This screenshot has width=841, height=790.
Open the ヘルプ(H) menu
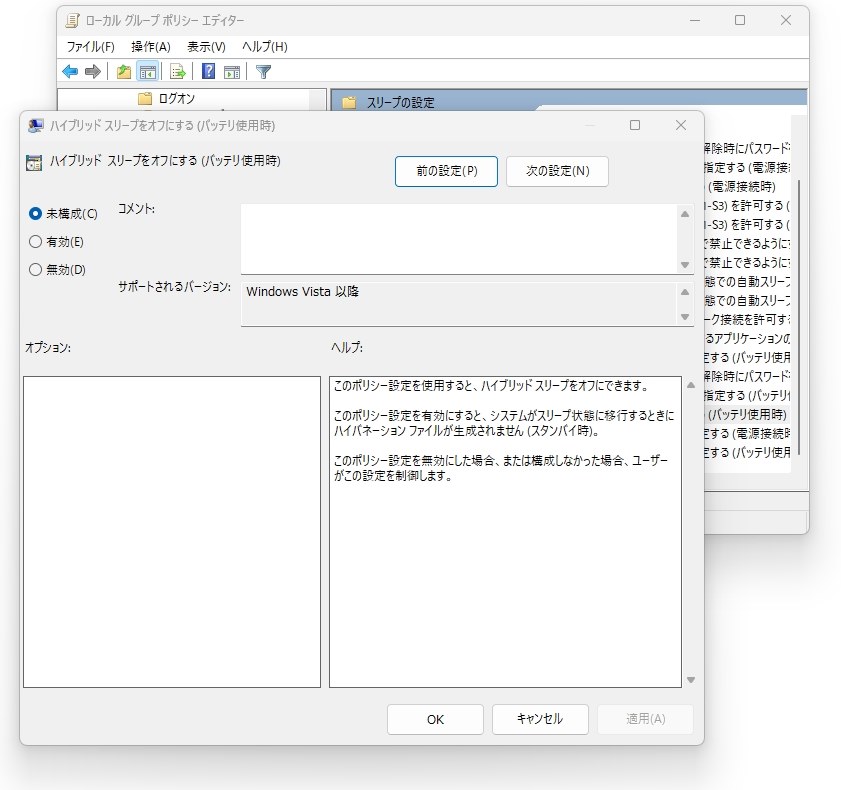point(264,47)
